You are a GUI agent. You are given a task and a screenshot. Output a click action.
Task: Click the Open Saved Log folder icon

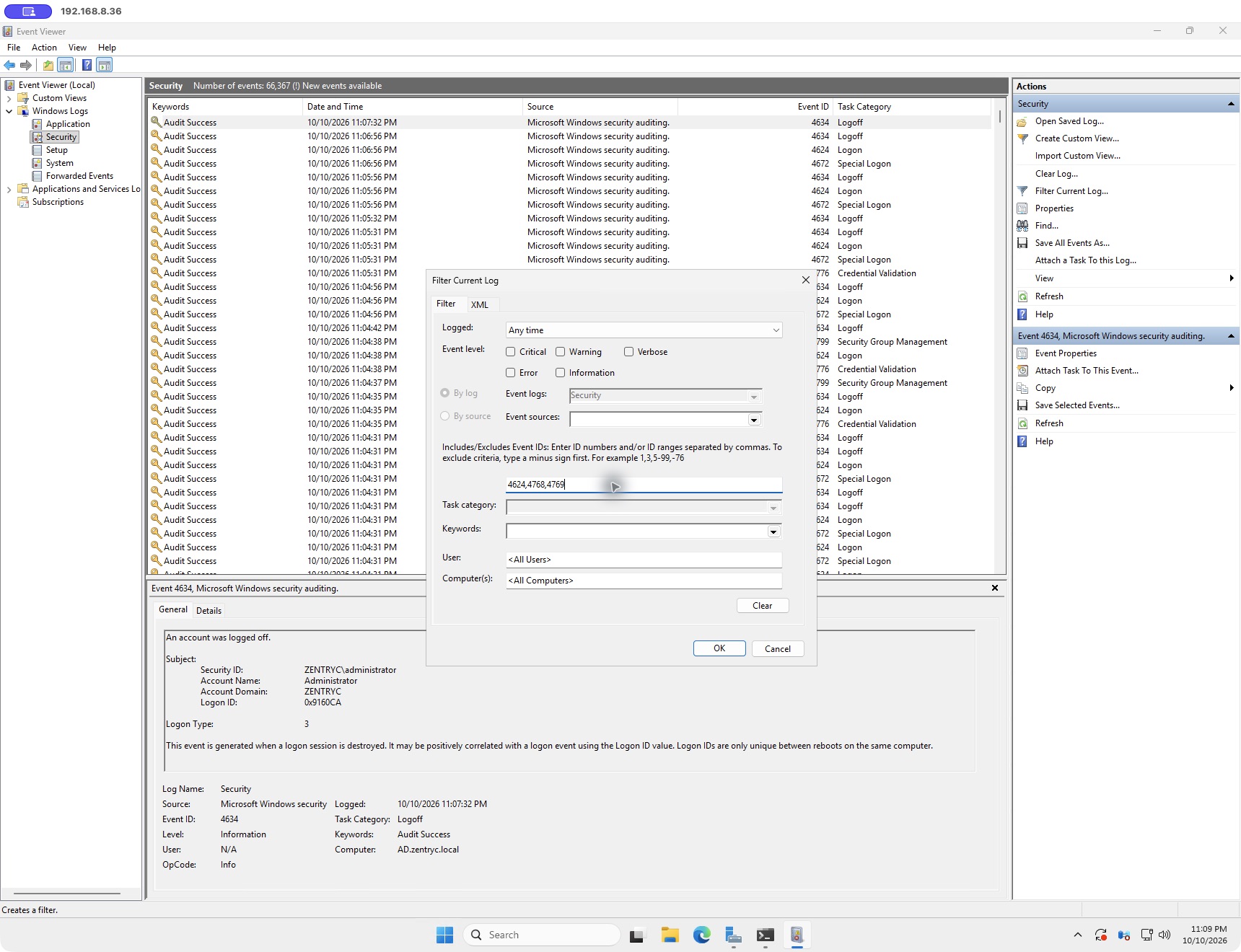1022,121
